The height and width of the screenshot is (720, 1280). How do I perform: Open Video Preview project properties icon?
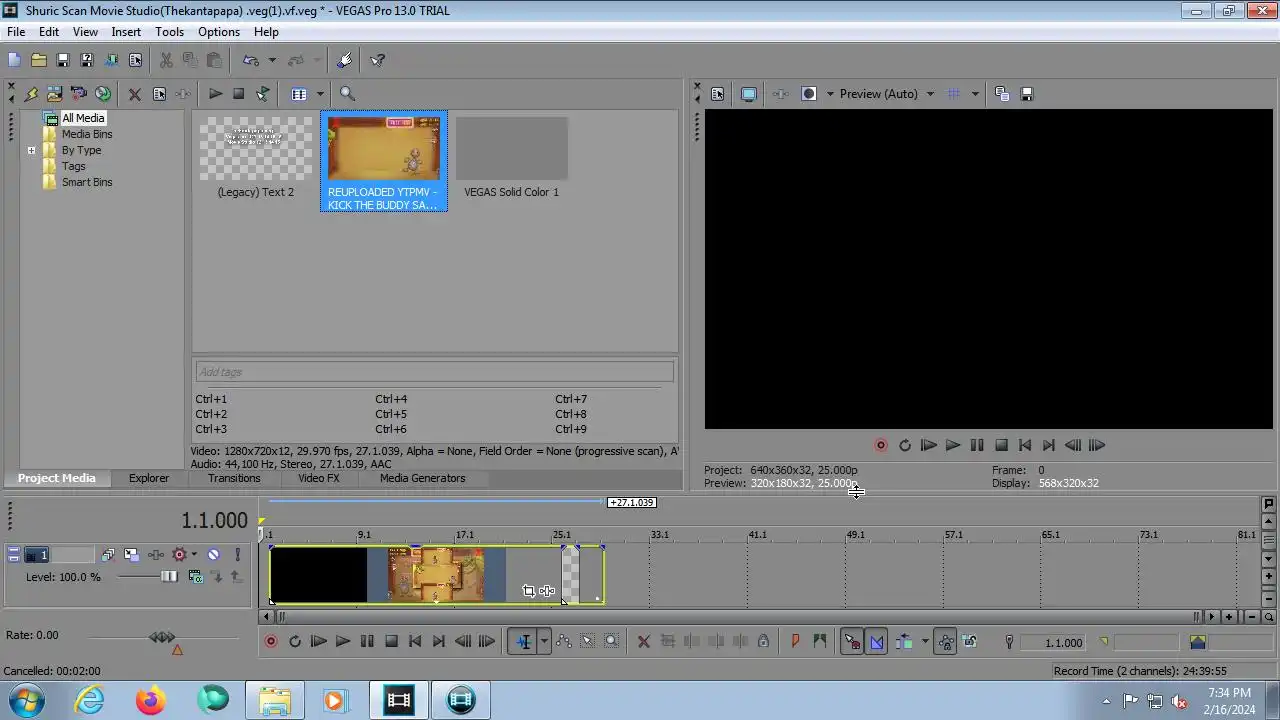[x=717, y=94]
